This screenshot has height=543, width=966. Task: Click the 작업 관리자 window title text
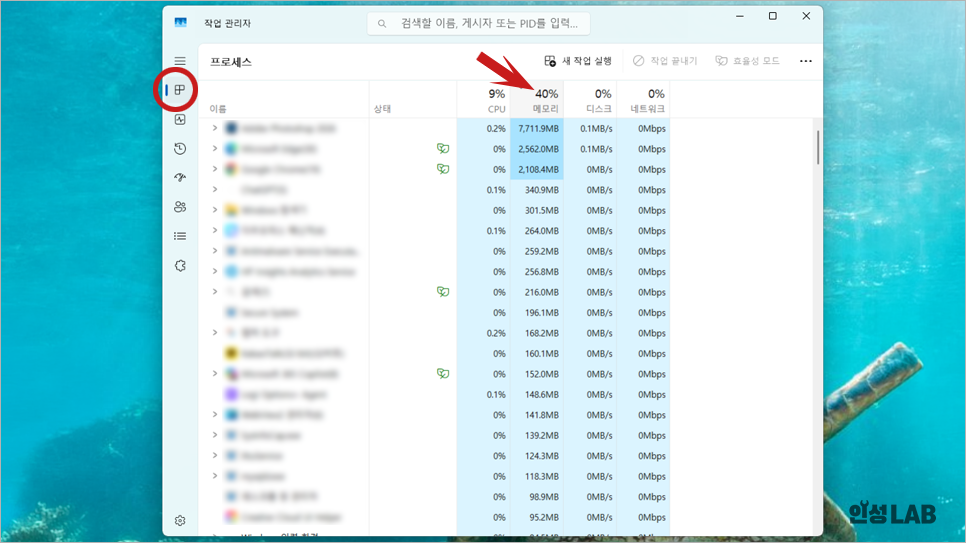(227, 23)
